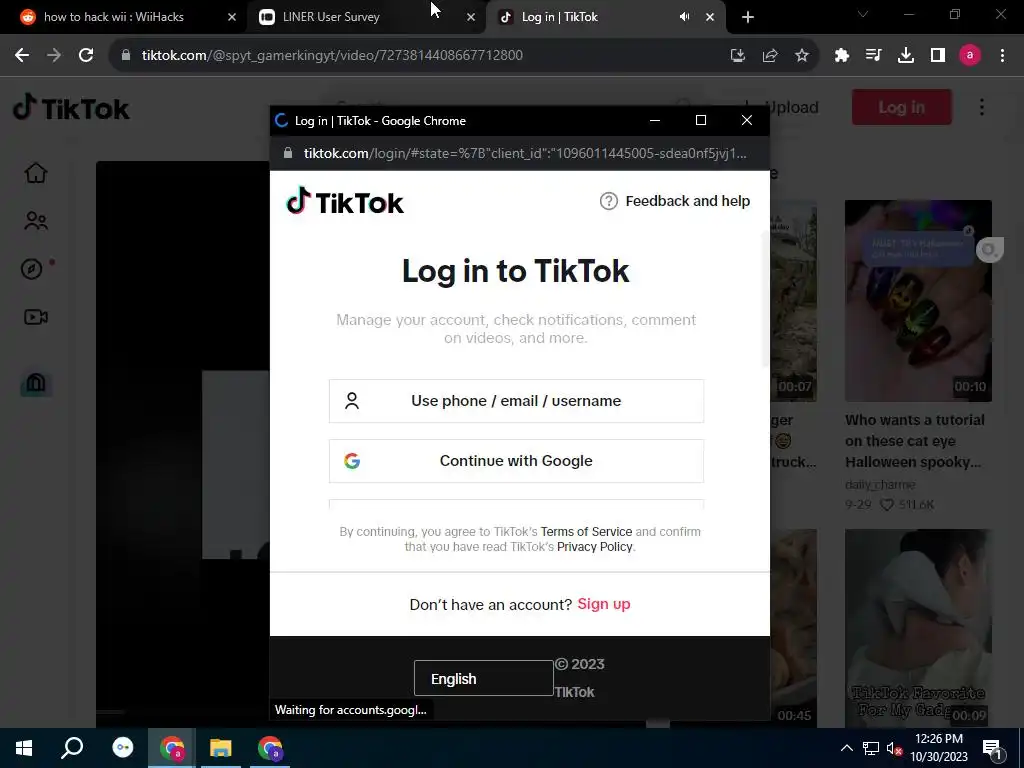Screen dimensions: 1024x768
Task: Click TikTok Home icon in sidebar
Action: [36, 173]
